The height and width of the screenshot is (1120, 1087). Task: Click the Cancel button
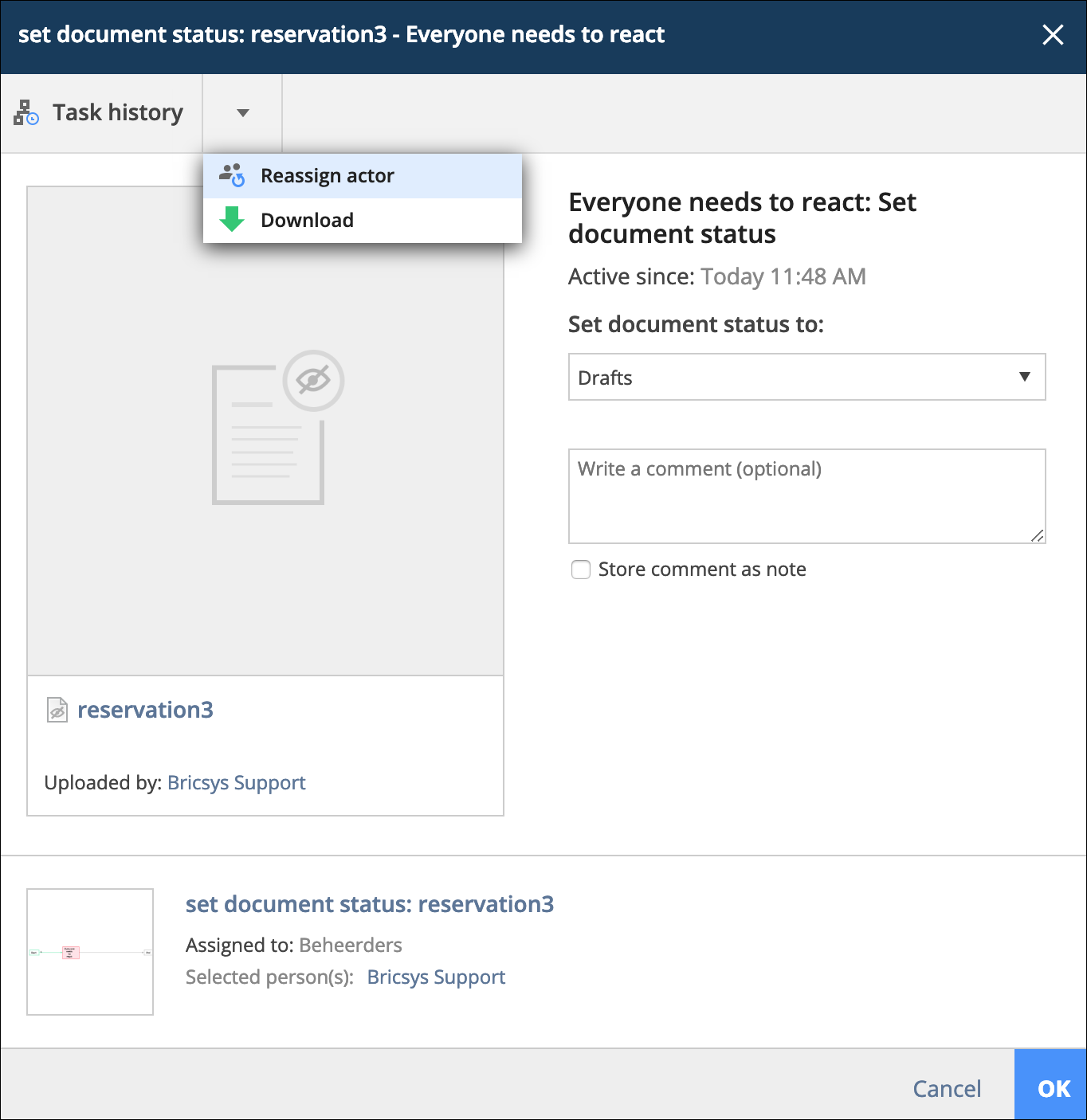point(947,1088)
